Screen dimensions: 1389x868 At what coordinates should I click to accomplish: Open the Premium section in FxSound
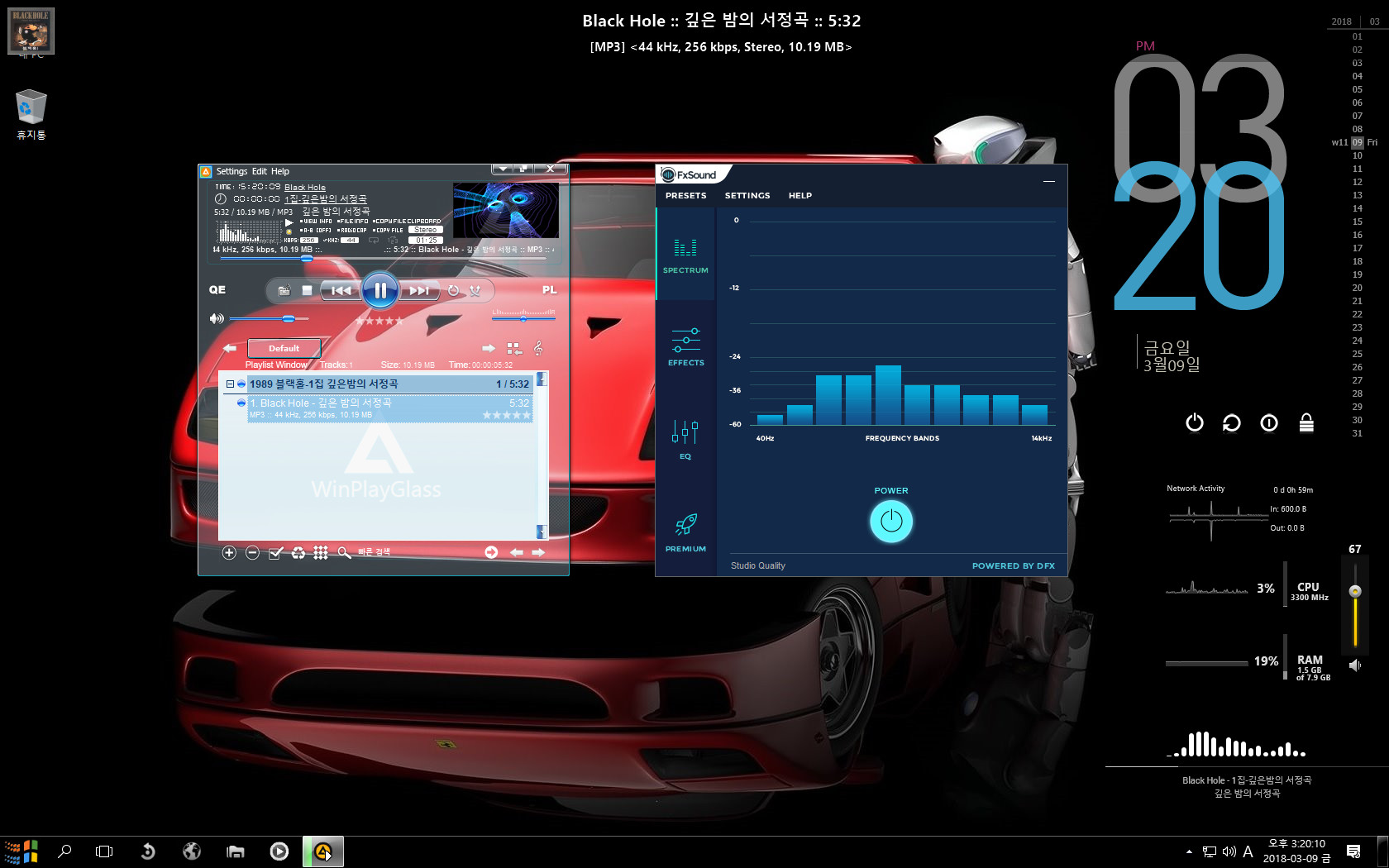coord(685,532)
